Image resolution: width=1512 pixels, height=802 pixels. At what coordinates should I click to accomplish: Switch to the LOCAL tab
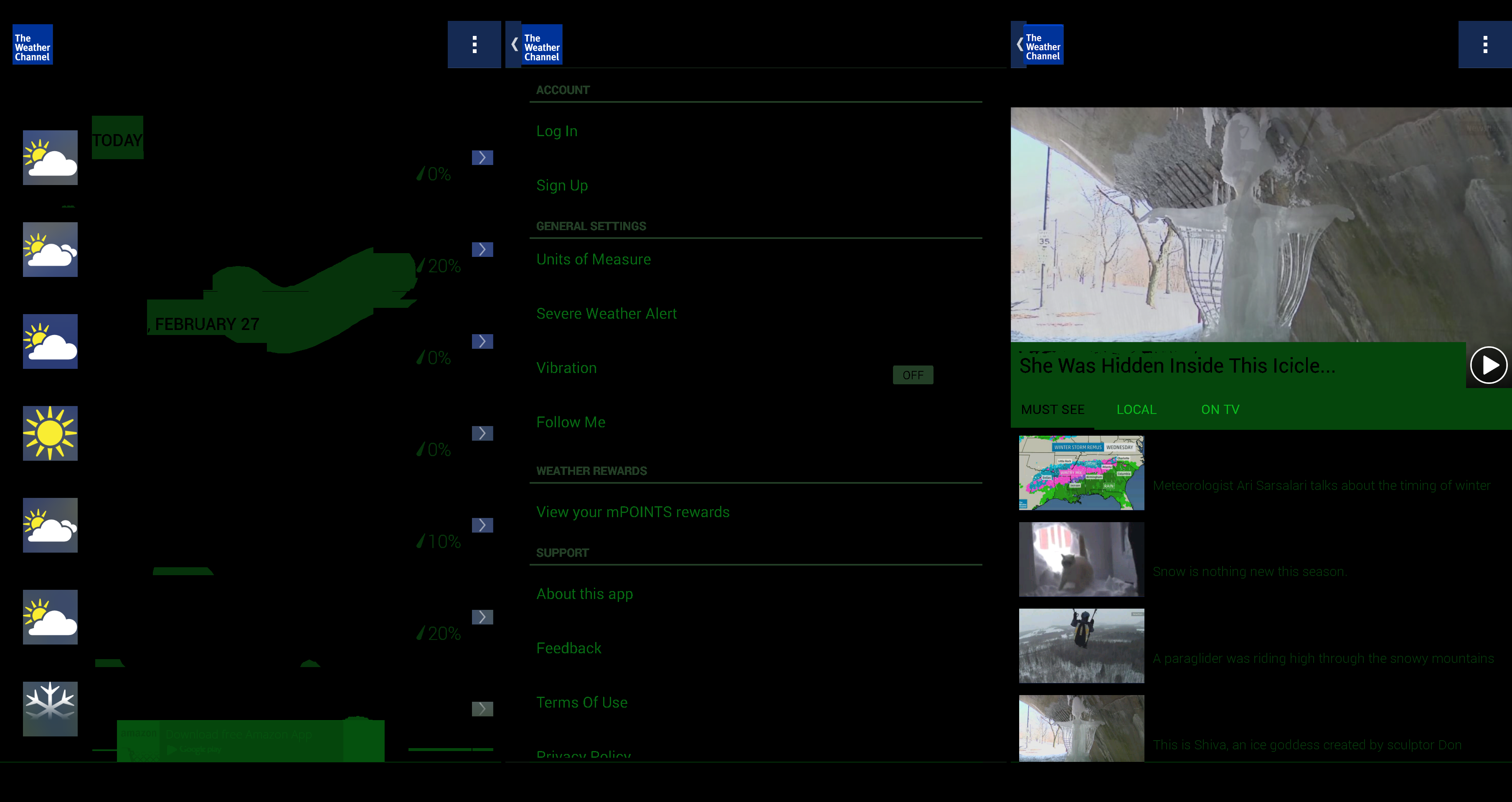point(1136,410)
